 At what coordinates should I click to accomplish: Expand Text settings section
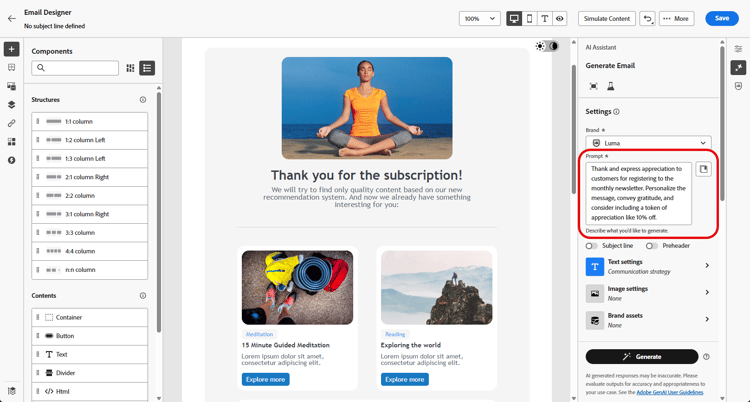tap(648, 267)
